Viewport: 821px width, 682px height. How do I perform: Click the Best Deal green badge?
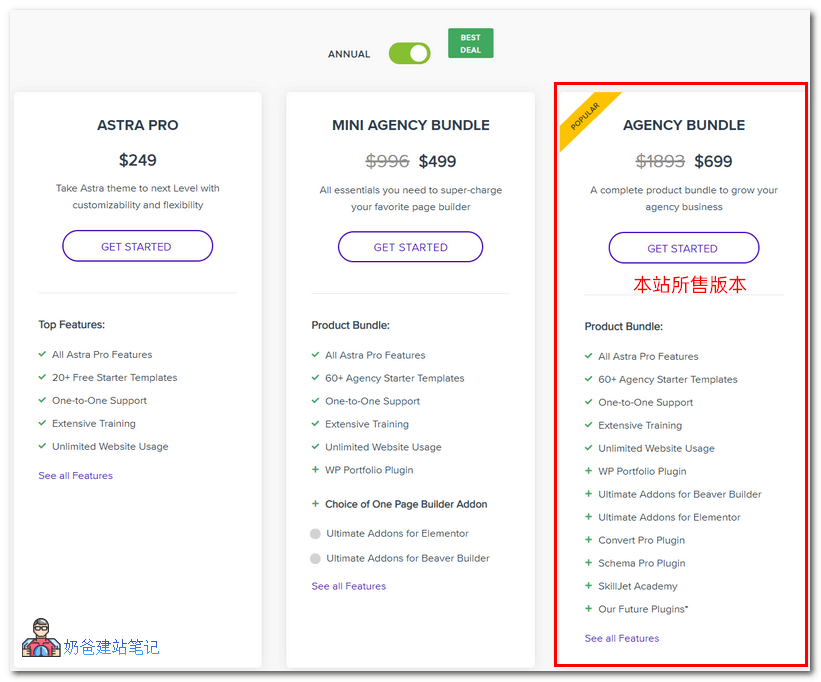[470, 43]
